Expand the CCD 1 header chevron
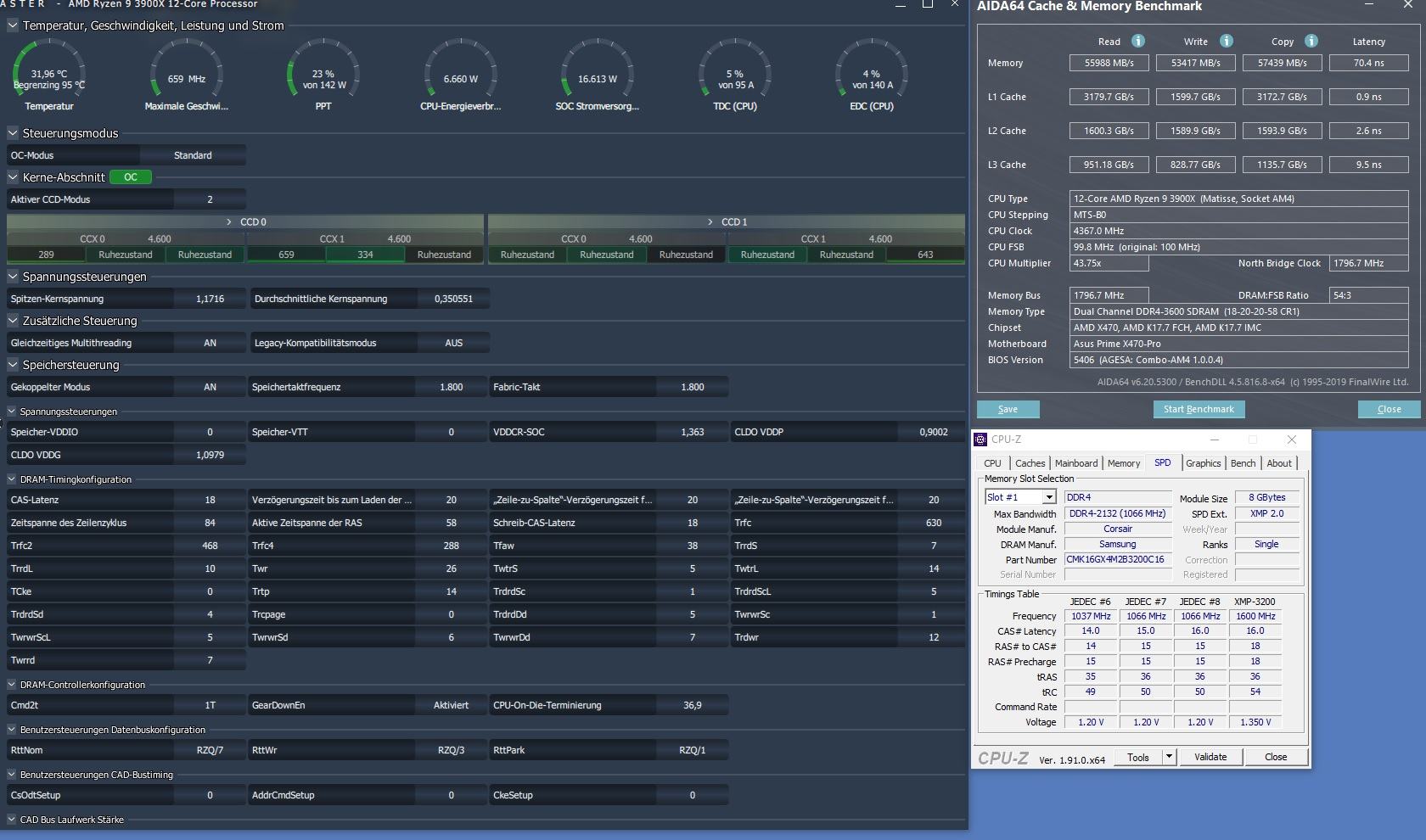The height and width of the screenshot is (840, 1426). pyautogui.click(x=710, y=221)
